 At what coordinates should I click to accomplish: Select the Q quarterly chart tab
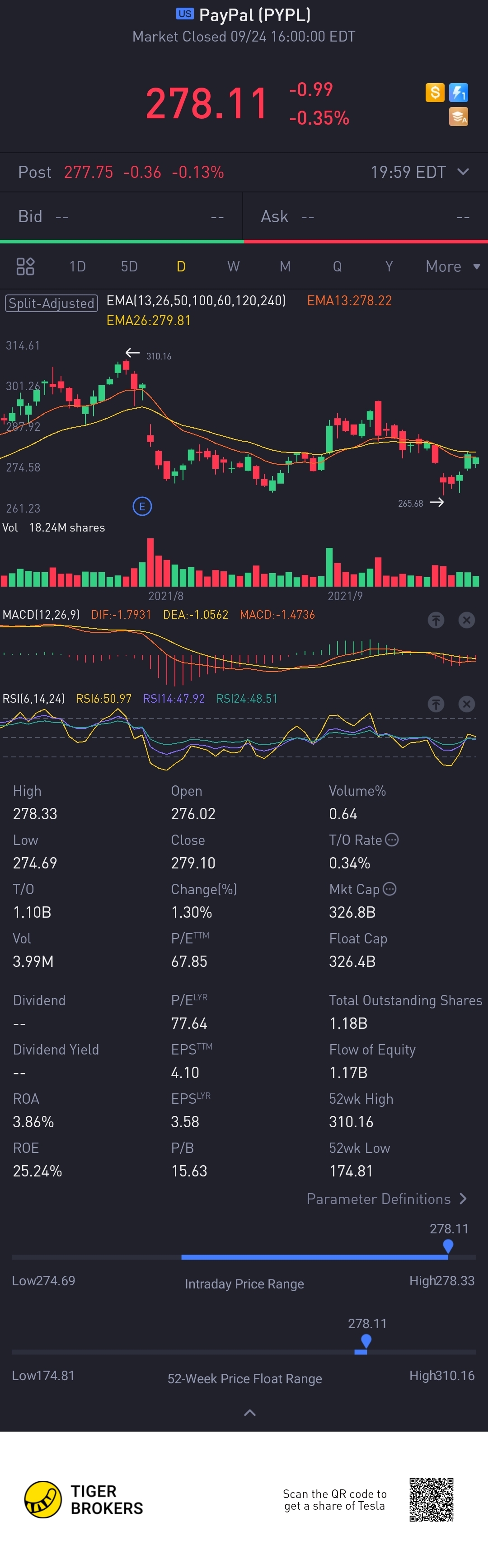[x=337, y=266]
